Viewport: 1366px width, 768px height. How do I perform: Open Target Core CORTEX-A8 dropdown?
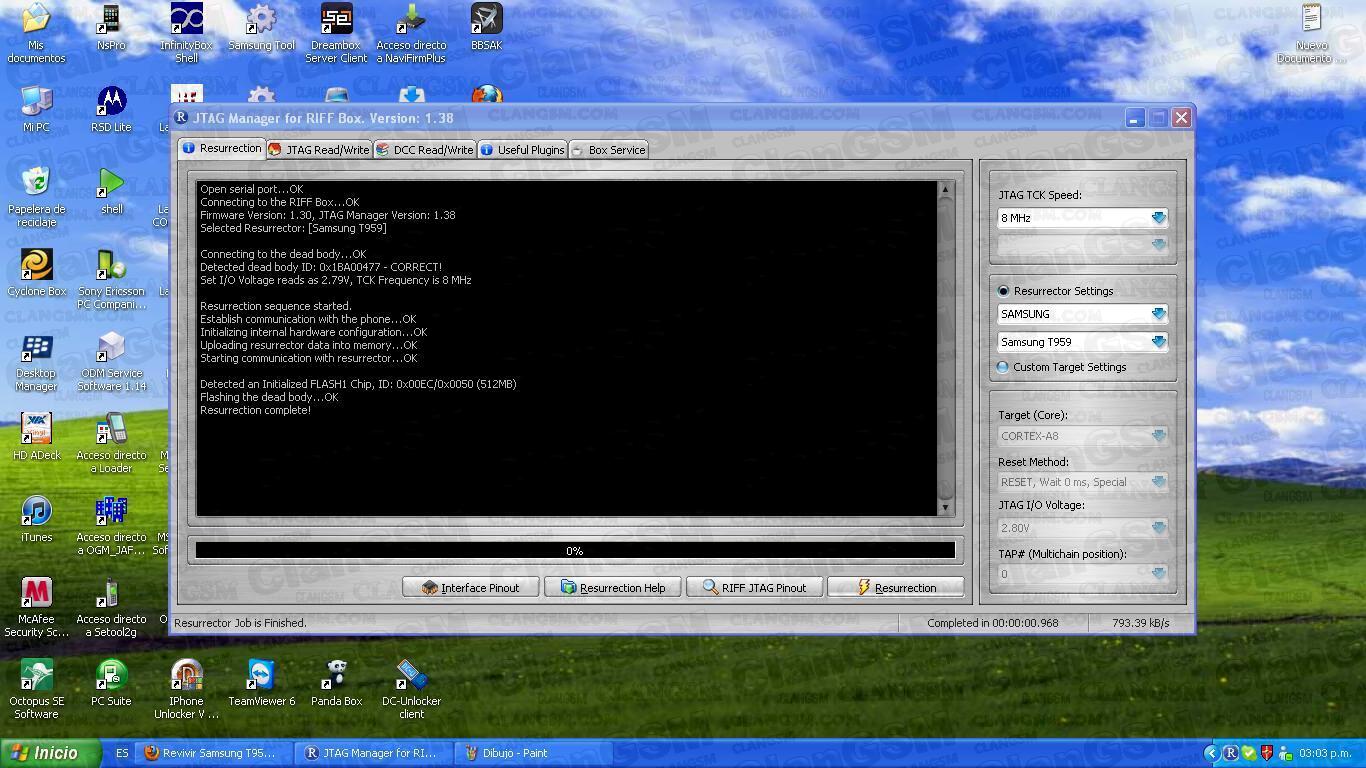pyautogui.click(x=1082, y=436)
